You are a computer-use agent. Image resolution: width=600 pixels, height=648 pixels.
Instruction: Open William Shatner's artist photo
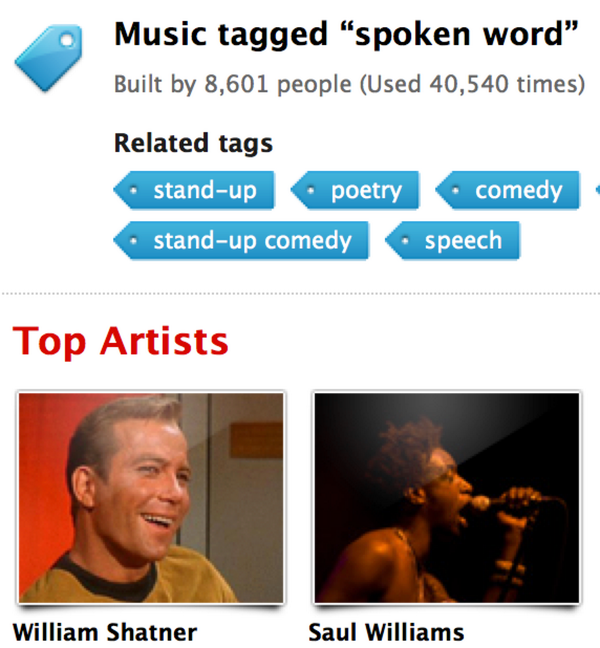(x=151, y=498)
